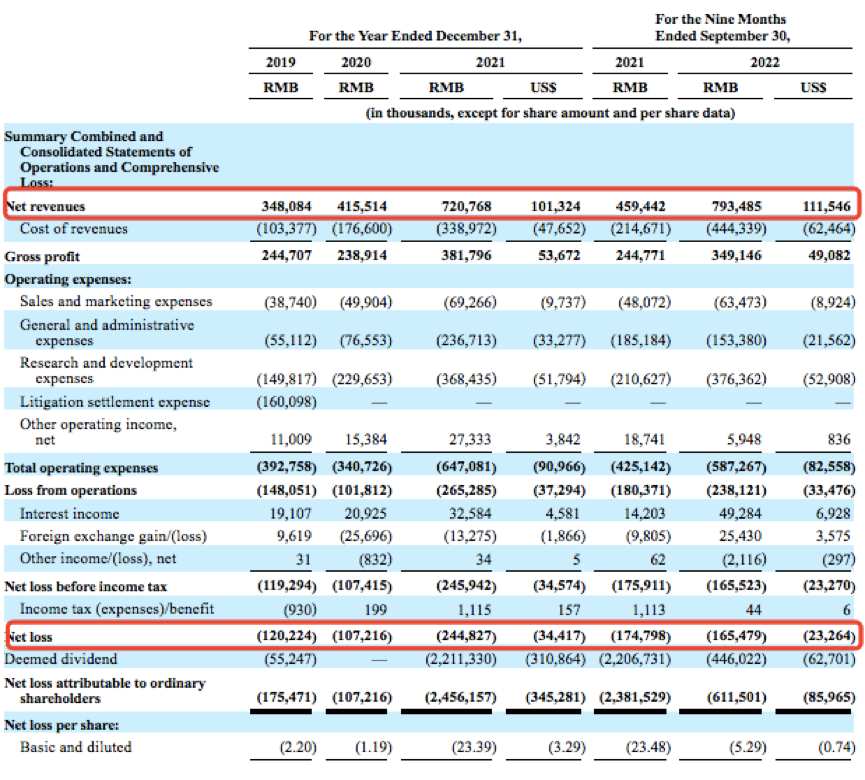Screen dimensions: 865x780
Task: Select the Deemed dividend row label
Action: pos(59,659)
